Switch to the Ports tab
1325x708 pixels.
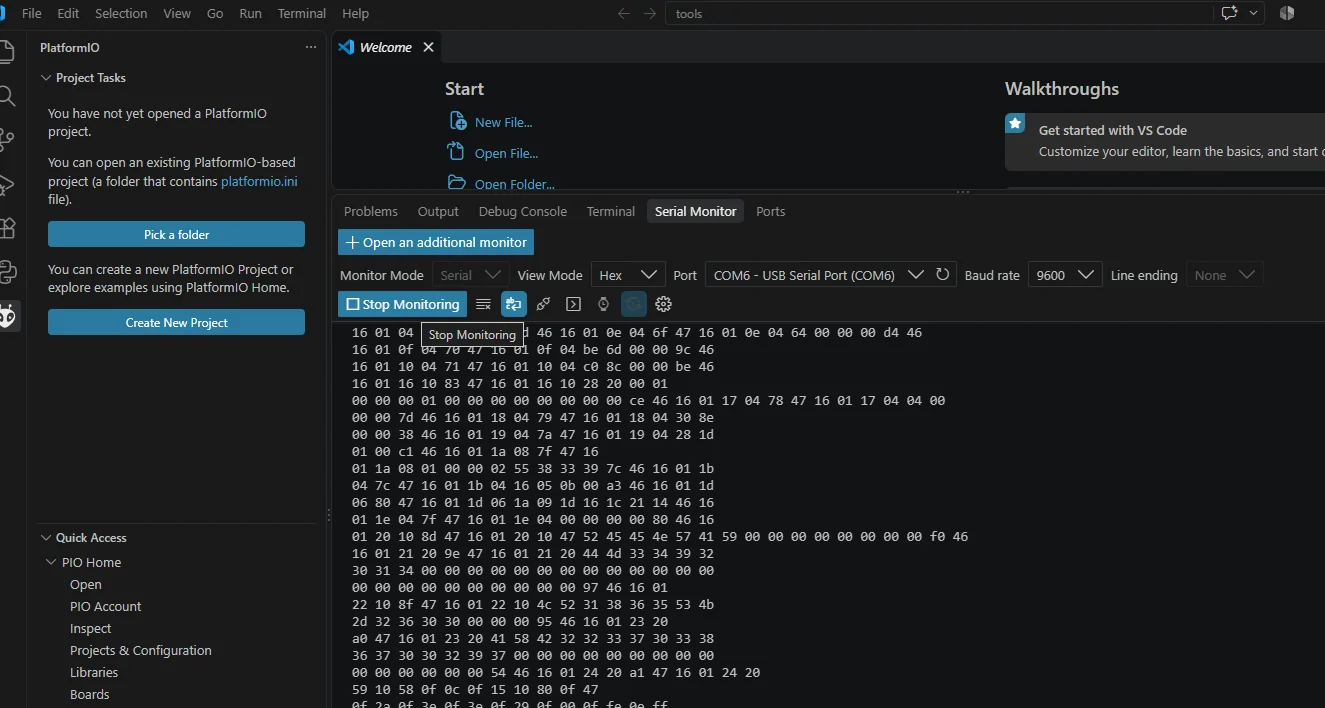tap(771, 211)
